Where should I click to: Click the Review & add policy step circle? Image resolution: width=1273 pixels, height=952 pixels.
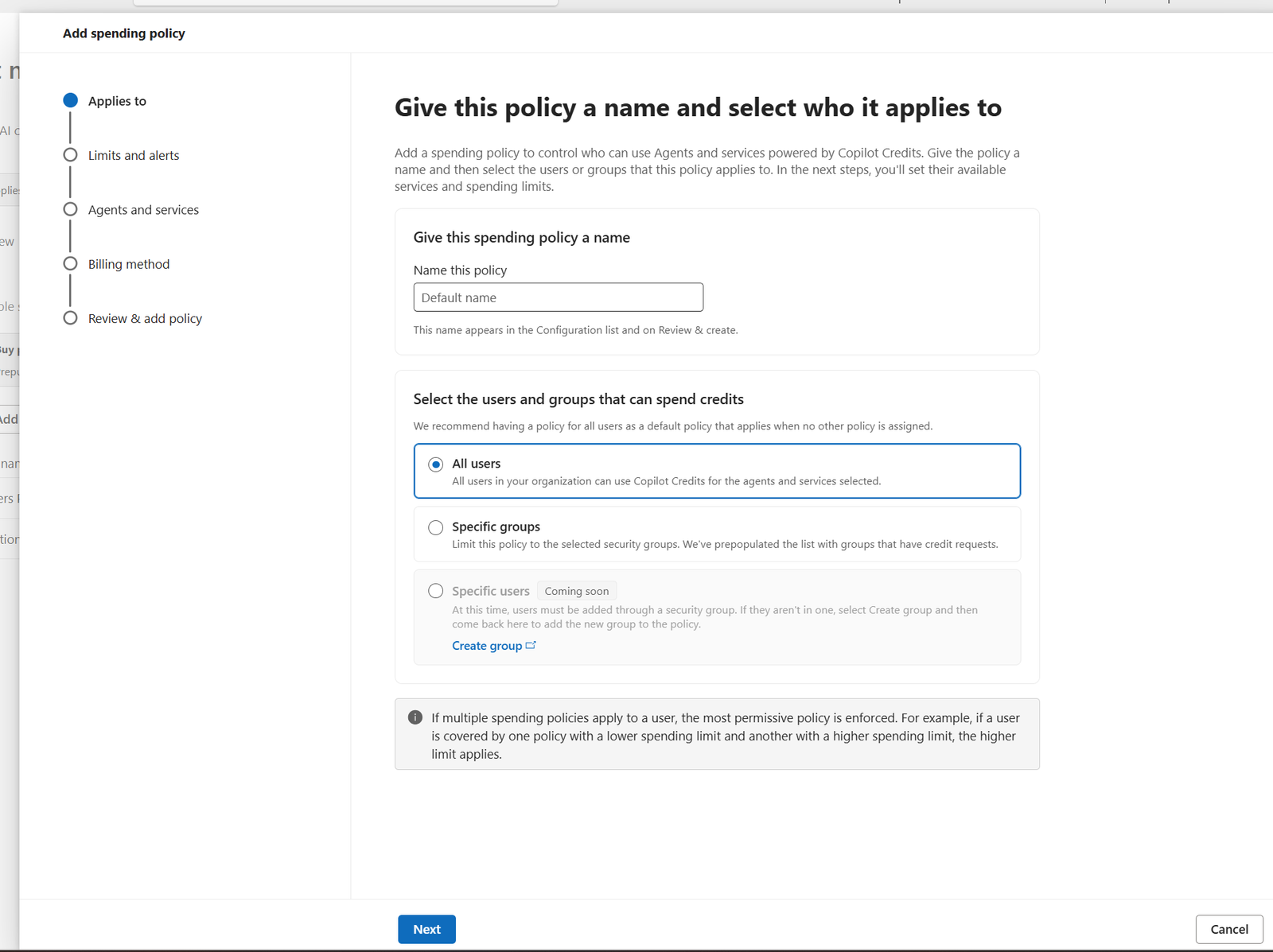pyautogui.click(x=71, y=318)
